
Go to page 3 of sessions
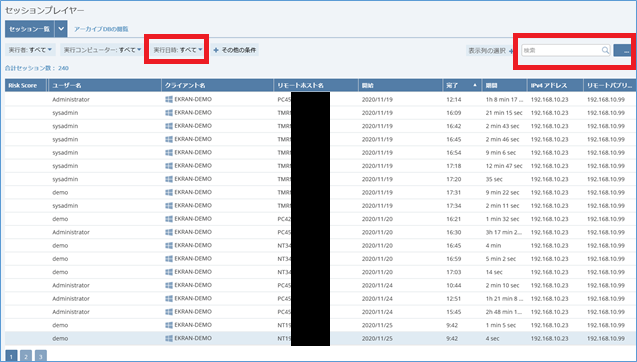point(41,356)
